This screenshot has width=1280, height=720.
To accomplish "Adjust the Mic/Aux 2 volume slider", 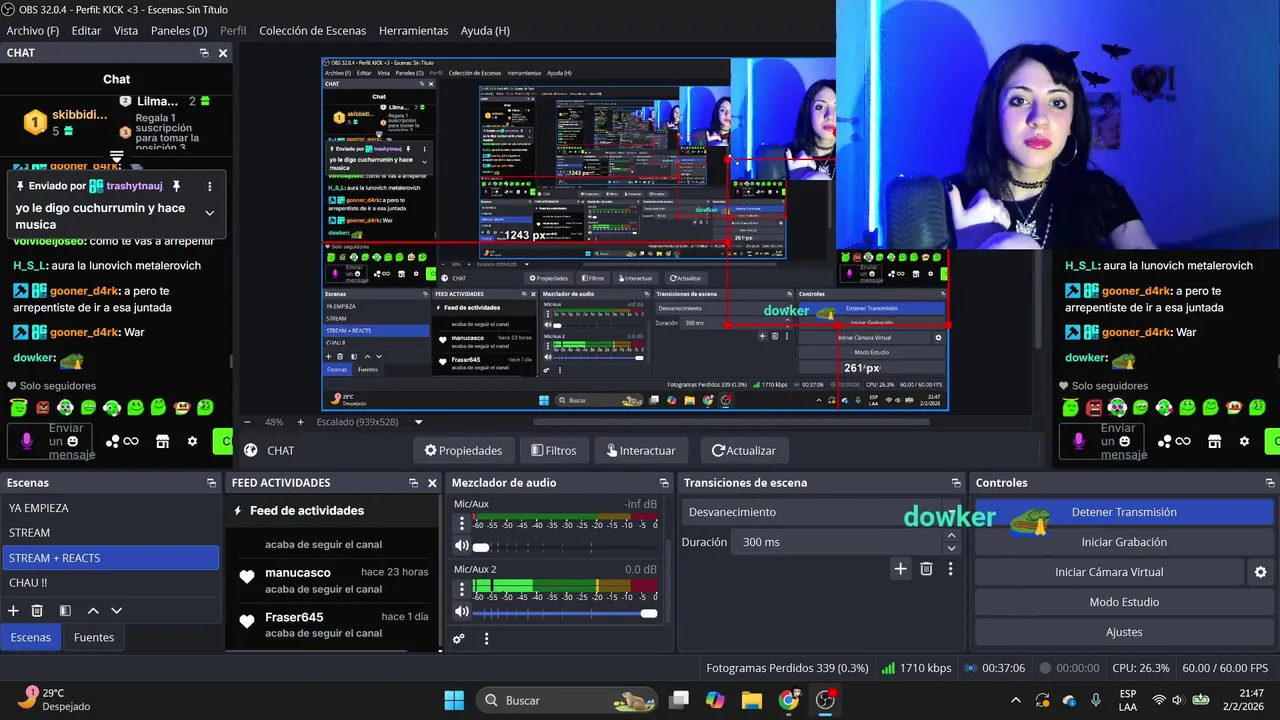I will click(565, 613).
